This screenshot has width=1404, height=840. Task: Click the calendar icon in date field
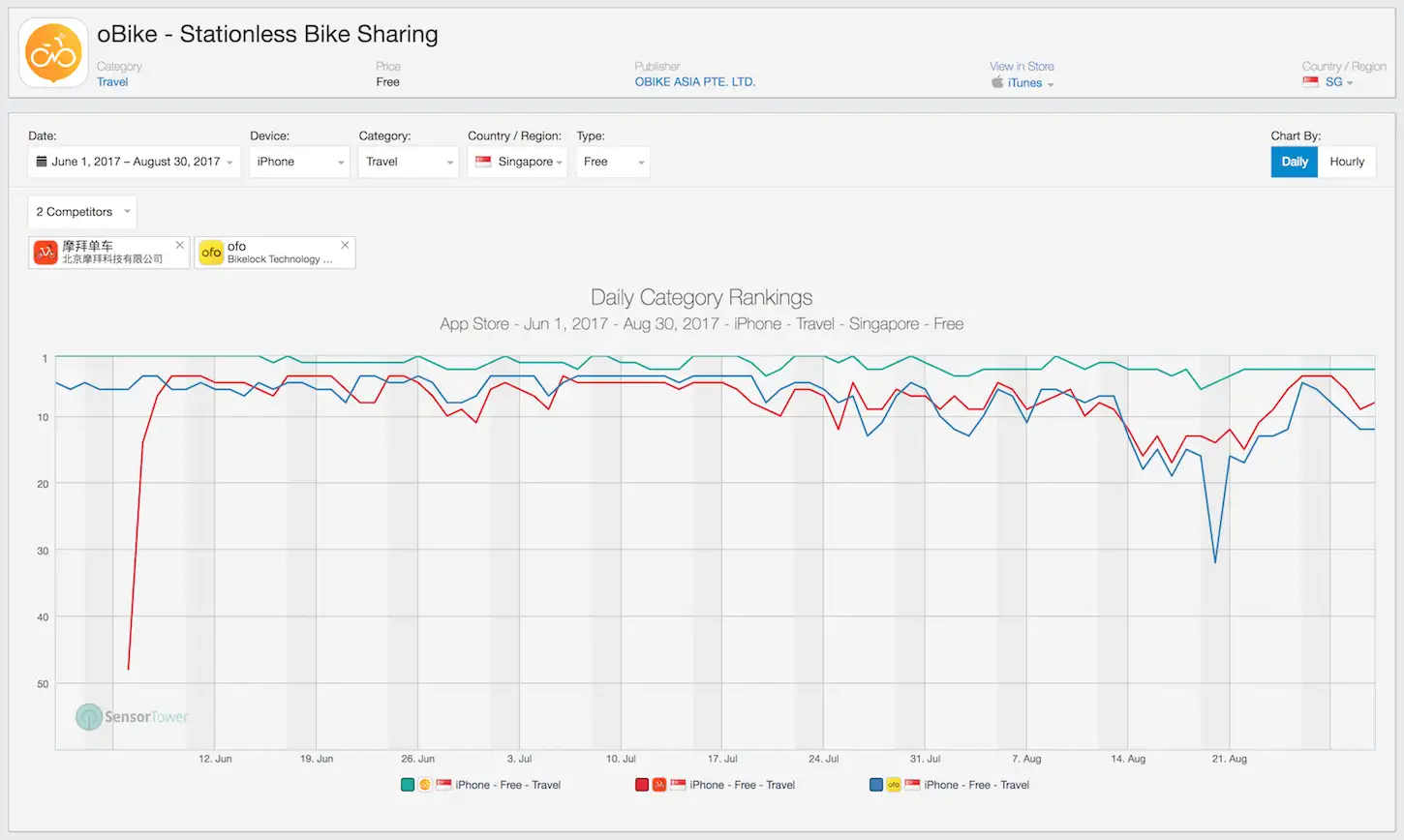coord(42,162)
